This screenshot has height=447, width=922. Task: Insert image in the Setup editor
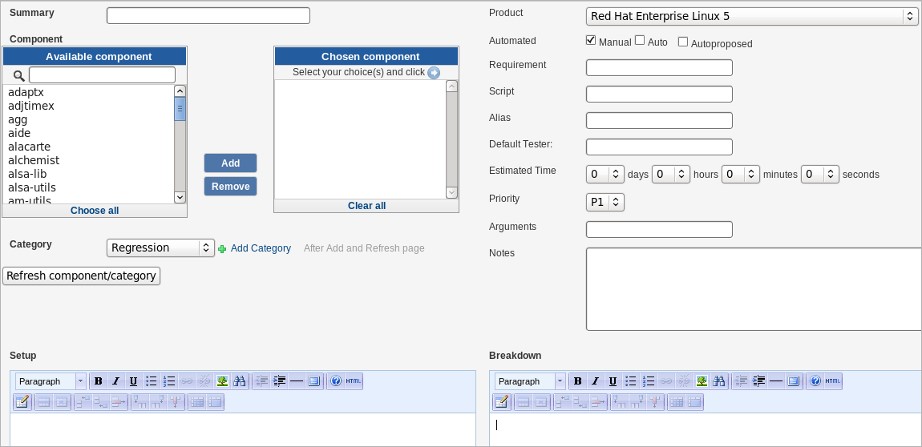coord(222,381)
